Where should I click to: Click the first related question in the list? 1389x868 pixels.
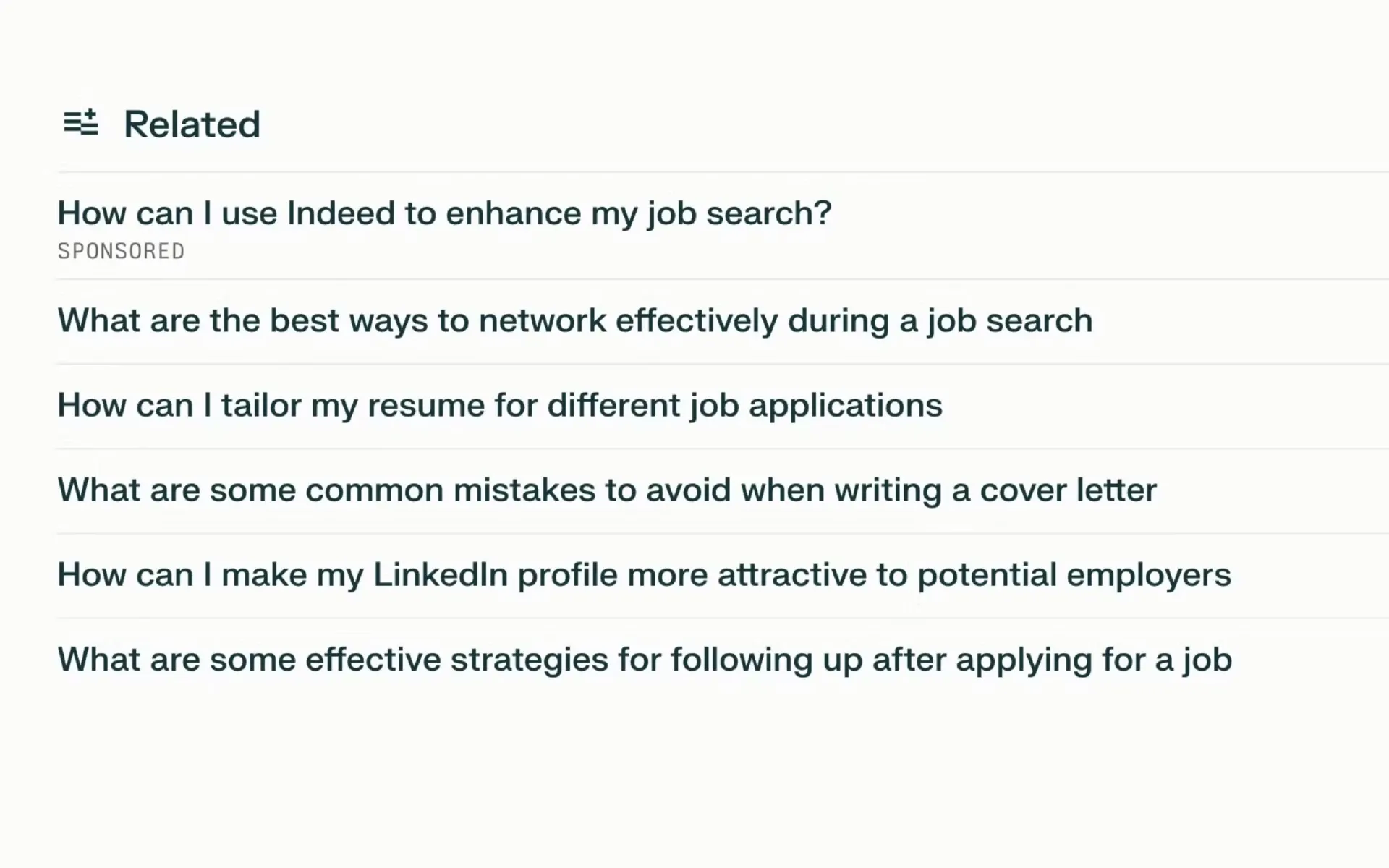point(444,213)
